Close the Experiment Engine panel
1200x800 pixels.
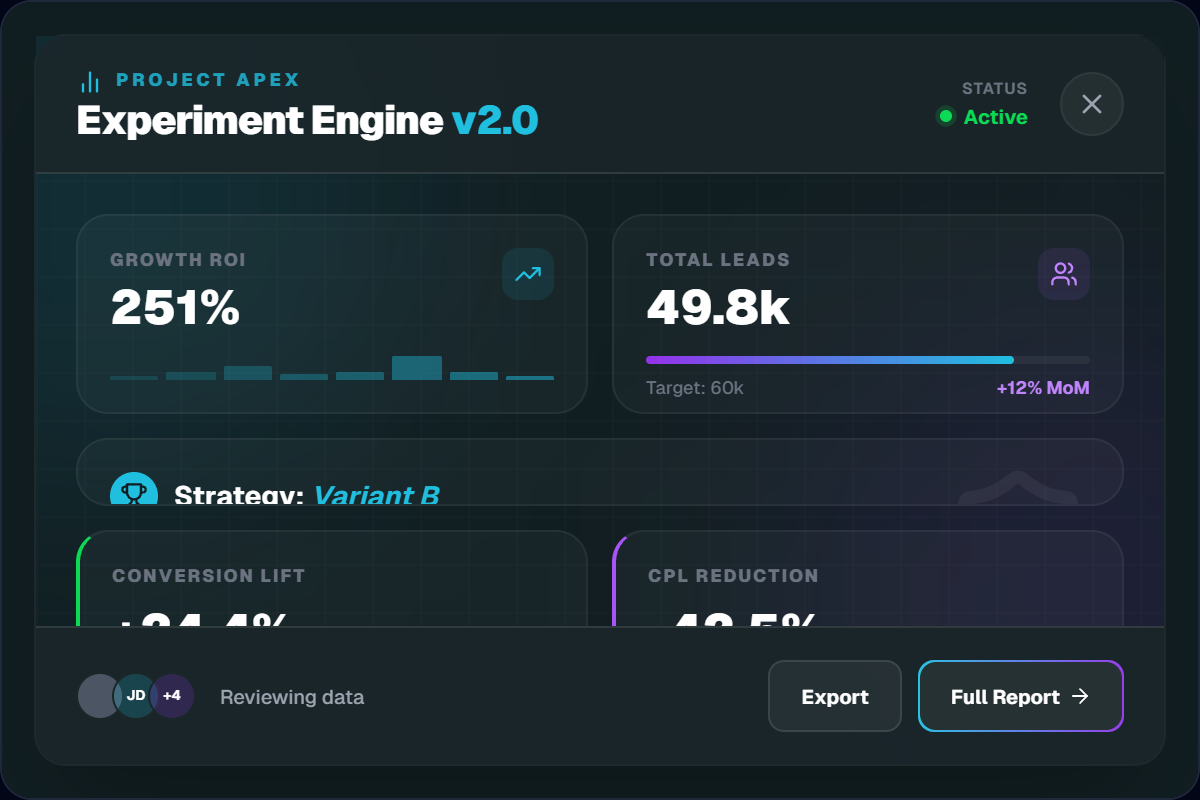point(1091,104)
